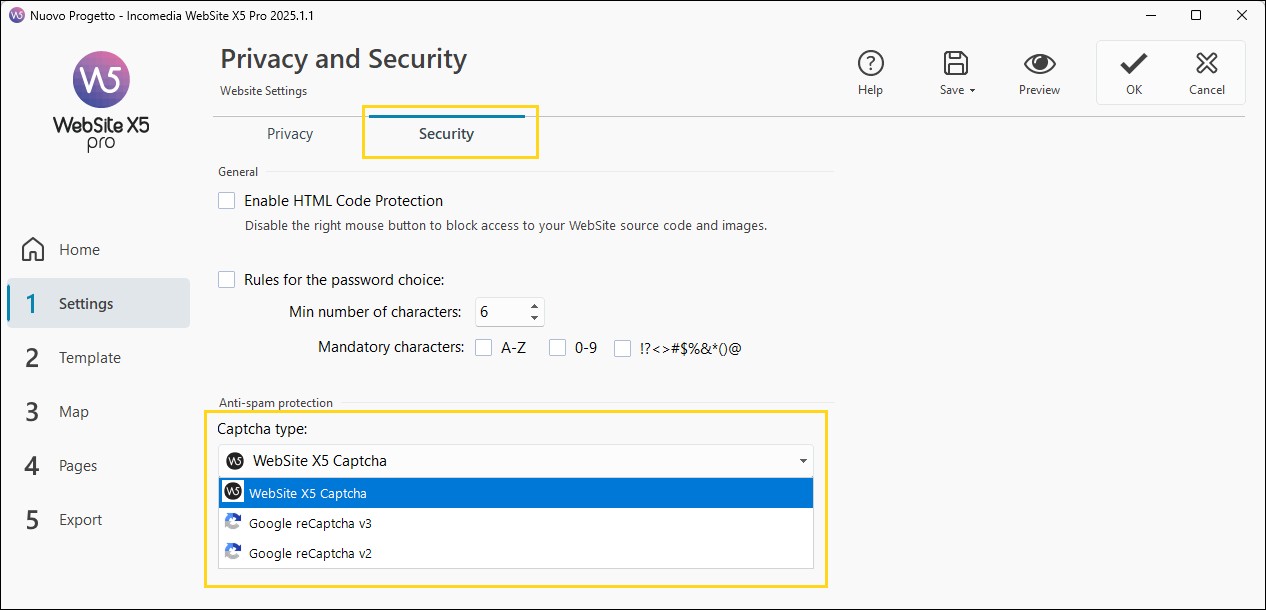The height and width of the screenshot is (610, 1266).
Task: Select step 1 Settings in sidebar
Action: (x=98, y=303)
